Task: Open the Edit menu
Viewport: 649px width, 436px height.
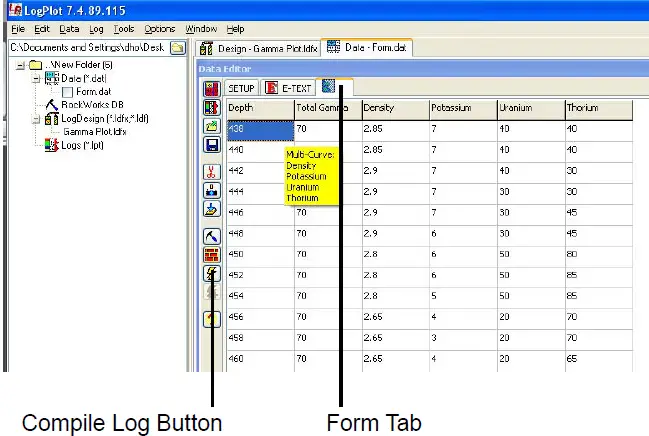Action: 42,29
